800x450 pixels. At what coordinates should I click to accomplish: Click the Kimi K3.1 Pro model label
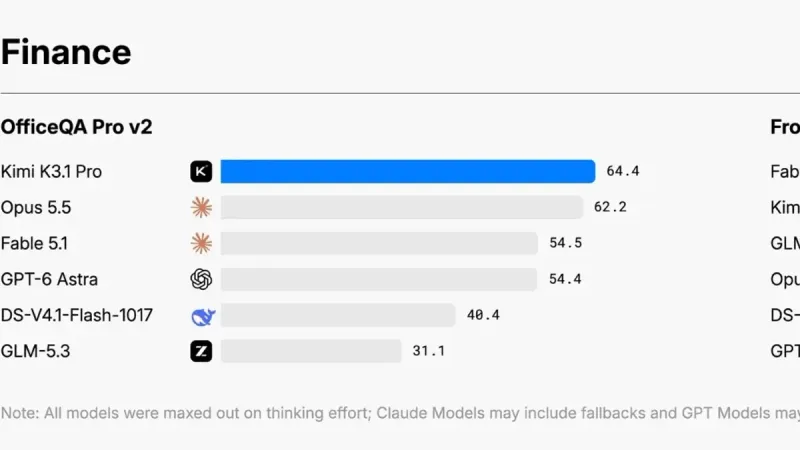click(x=51, y=171)
